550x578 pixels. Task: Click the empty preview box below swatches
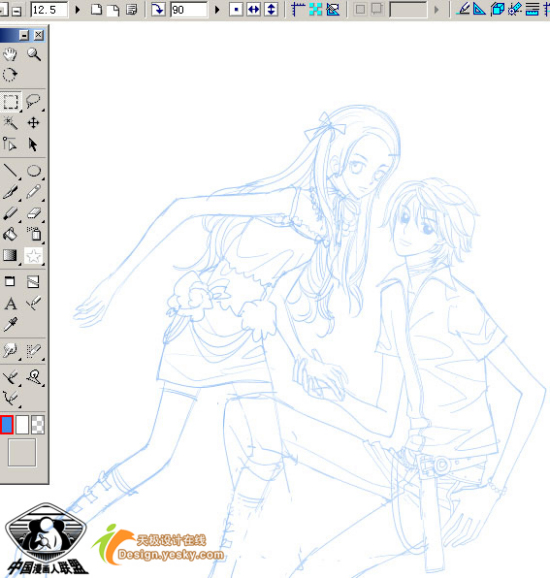[22, 452]
